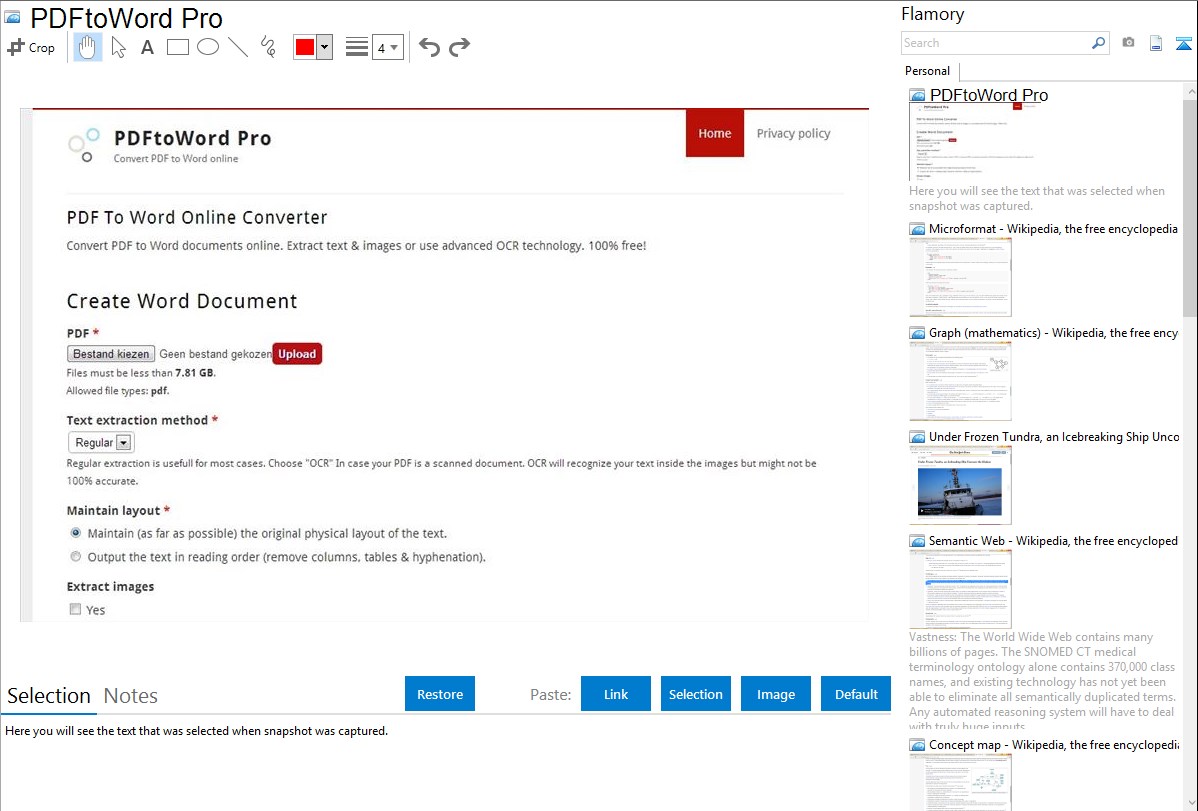
Task: Paste as Image
Action: click(x=776, y=694)
